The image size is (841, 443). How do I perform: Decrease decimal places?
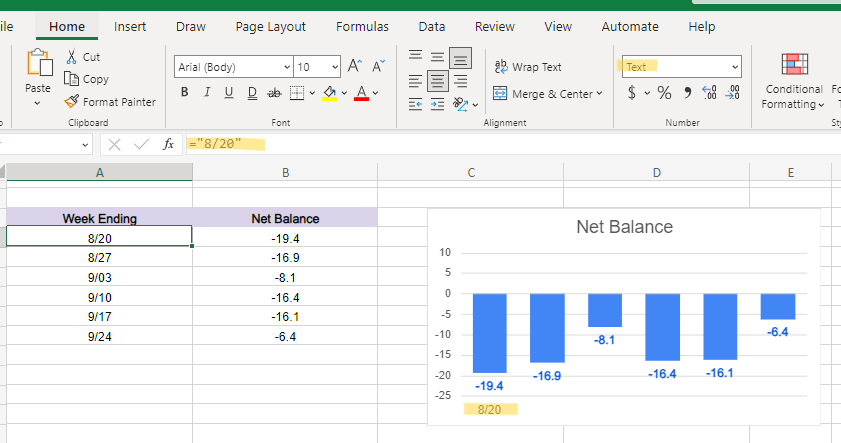coord(733,93)
